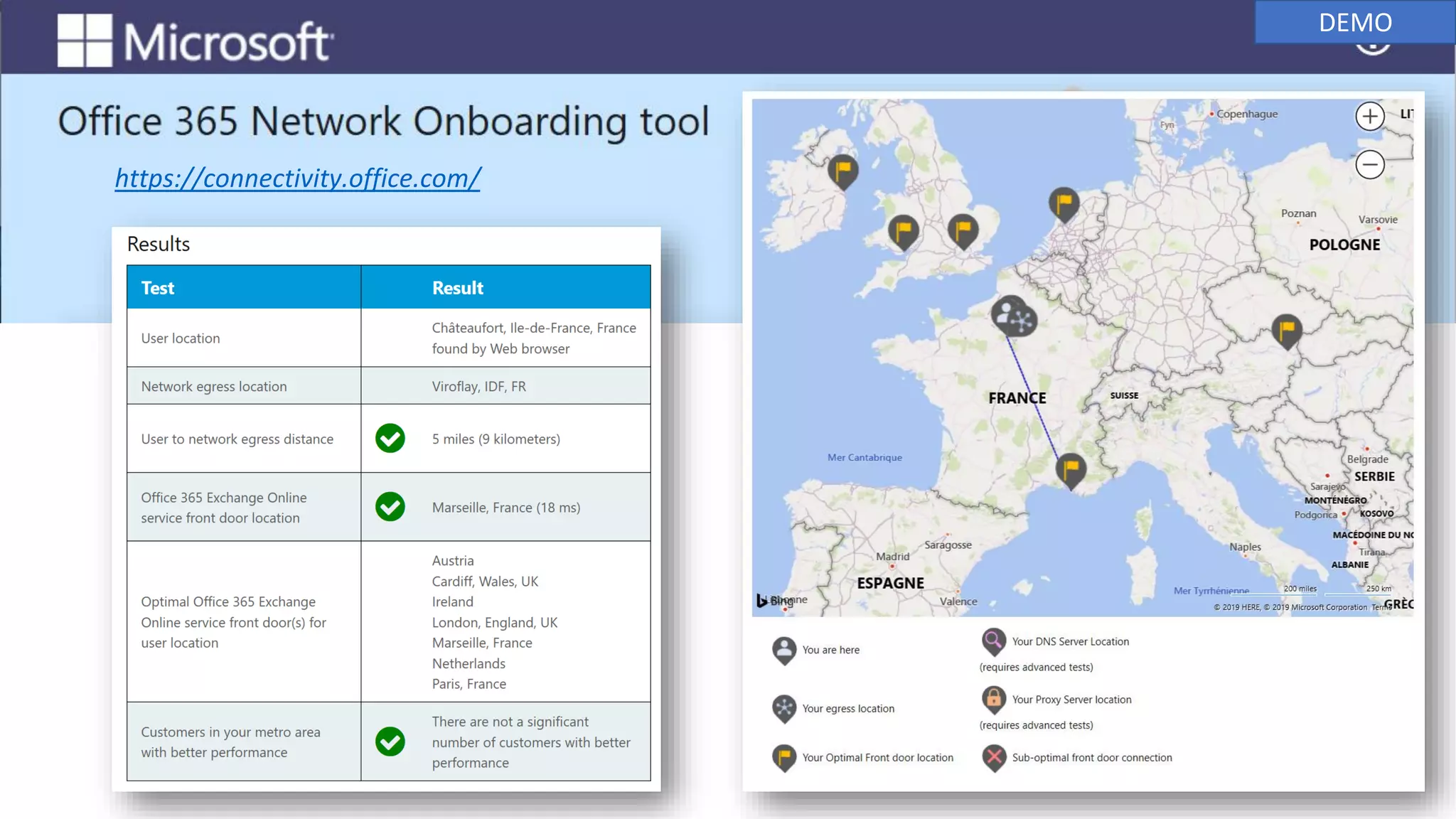Click the green check for metro area customers
This screenshot has height=819, width=1456.
coord(390,742)
